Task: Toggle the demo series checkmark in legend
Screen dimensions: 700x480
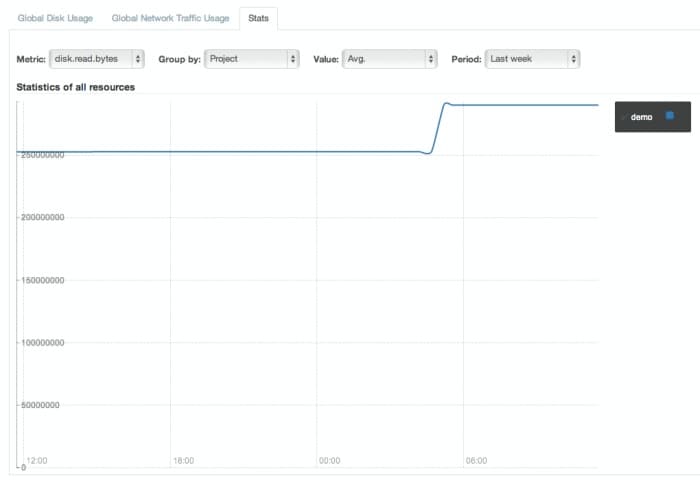Action: pos(623,117)
